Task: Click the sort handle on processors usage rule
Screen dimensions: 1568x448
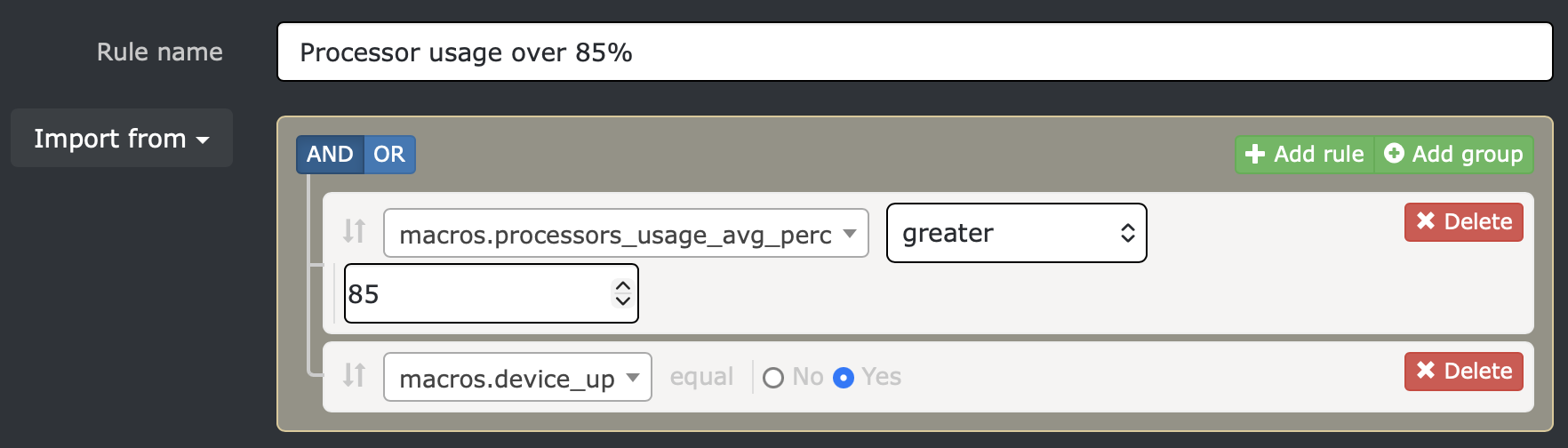Action: pyautogui.click(x=354, y=231)
